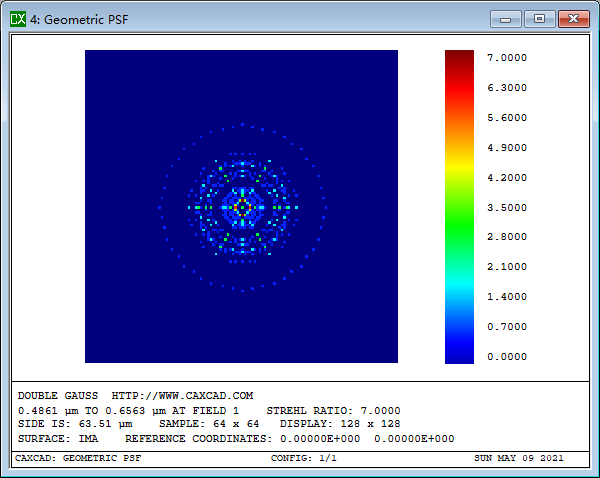Click the 4.2000 color scale label

(x=507, y=178)
